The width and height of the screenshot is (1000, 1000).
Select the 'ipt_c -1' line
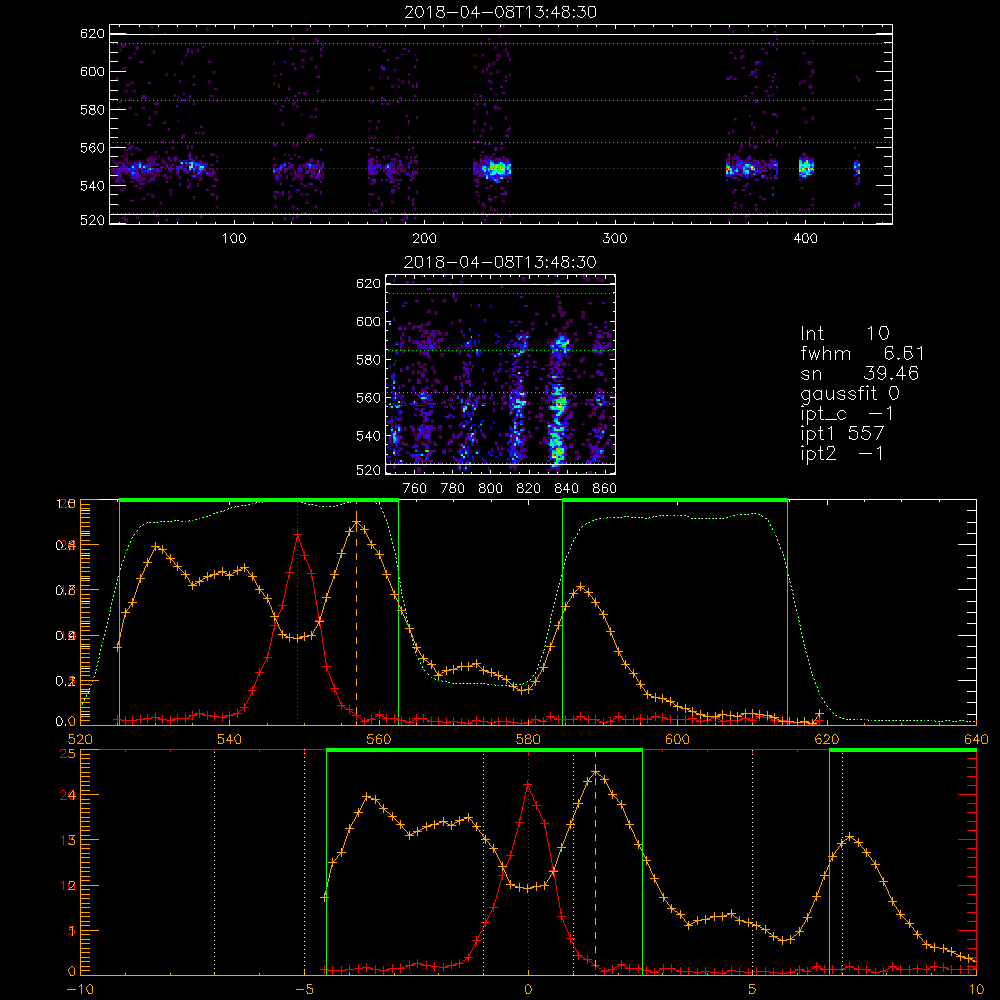click(847, 414)
